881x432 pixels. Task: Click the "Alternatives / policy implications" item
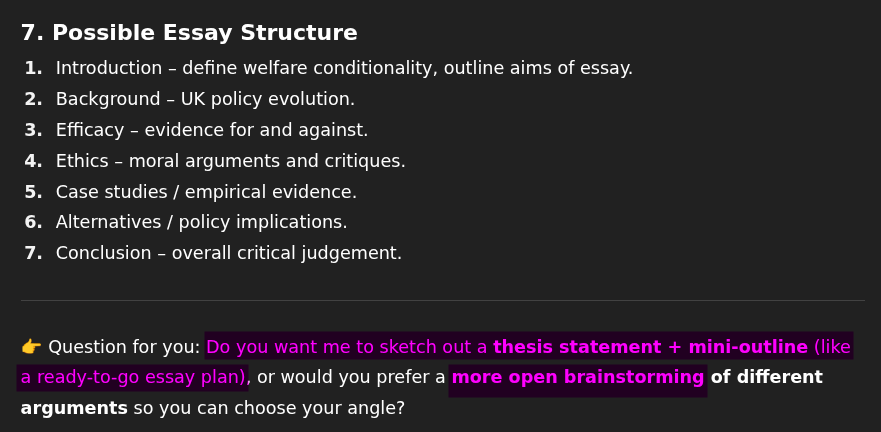[201, 223]
